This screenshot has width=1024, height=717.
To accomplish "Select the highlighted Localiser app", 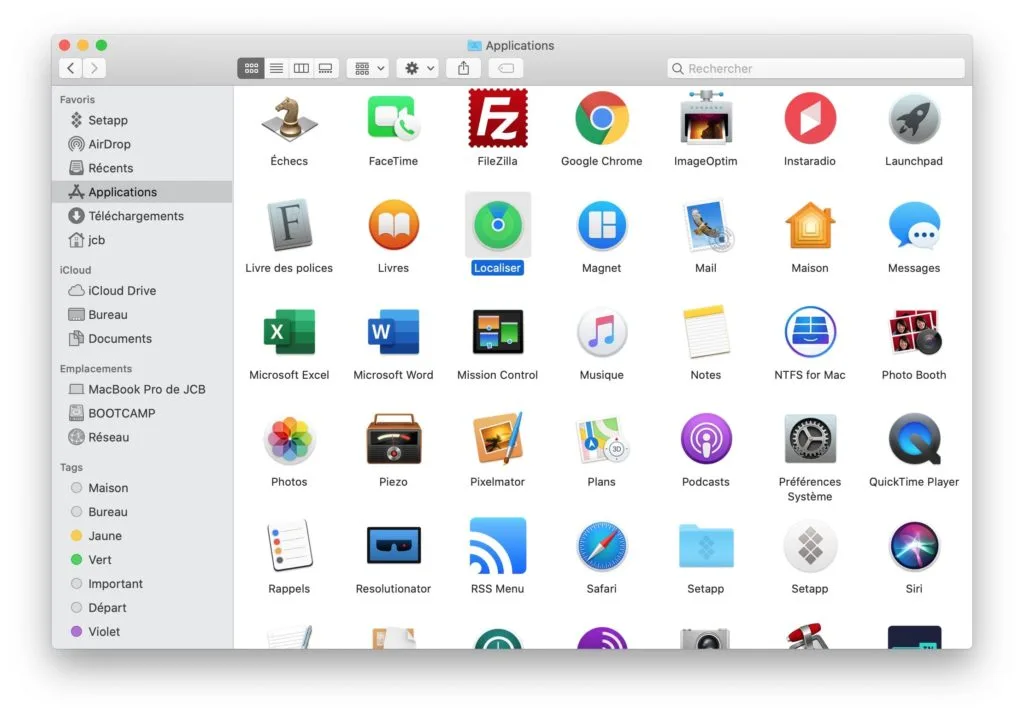I will point(498,225).
